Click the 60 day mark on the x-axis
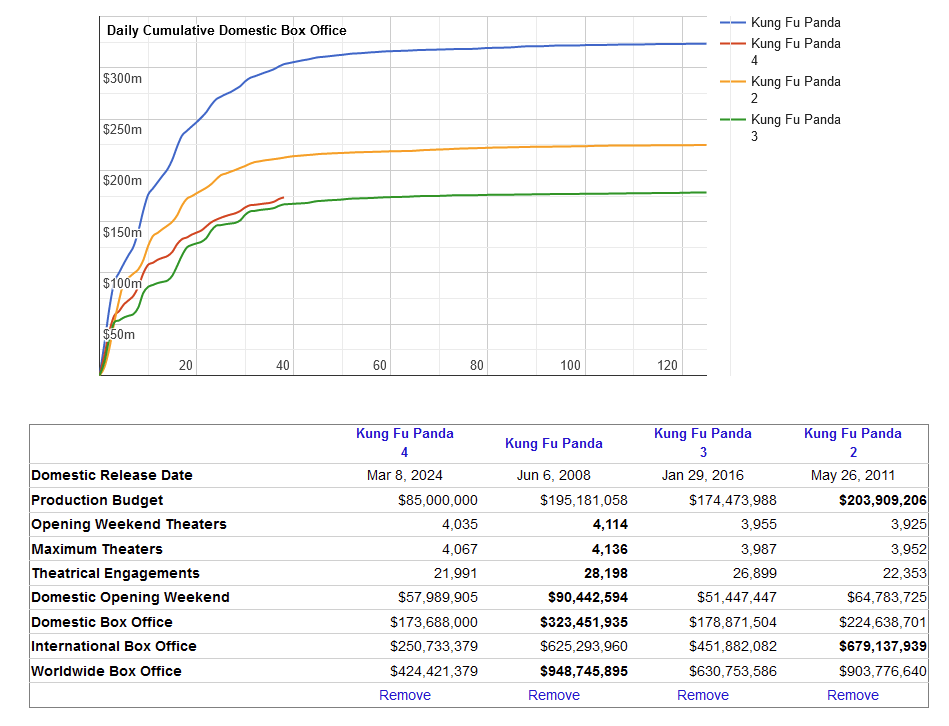 point(380,366)
